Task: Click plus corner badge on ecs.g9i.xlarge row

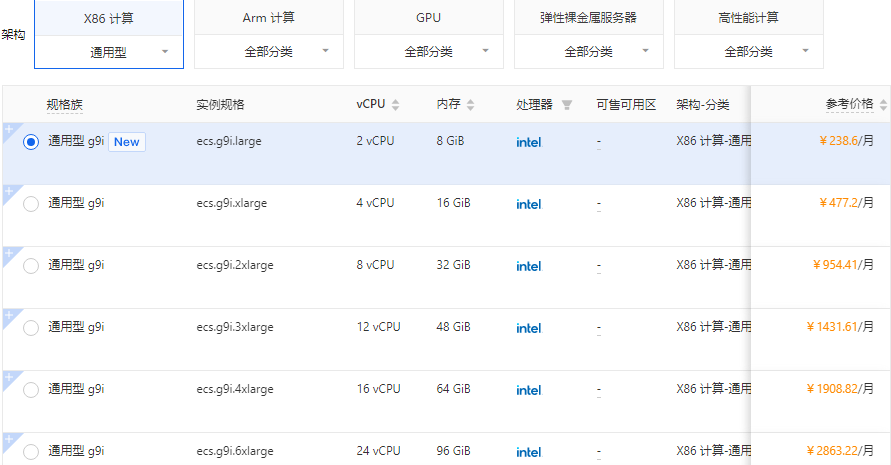Action: point(9,192)
